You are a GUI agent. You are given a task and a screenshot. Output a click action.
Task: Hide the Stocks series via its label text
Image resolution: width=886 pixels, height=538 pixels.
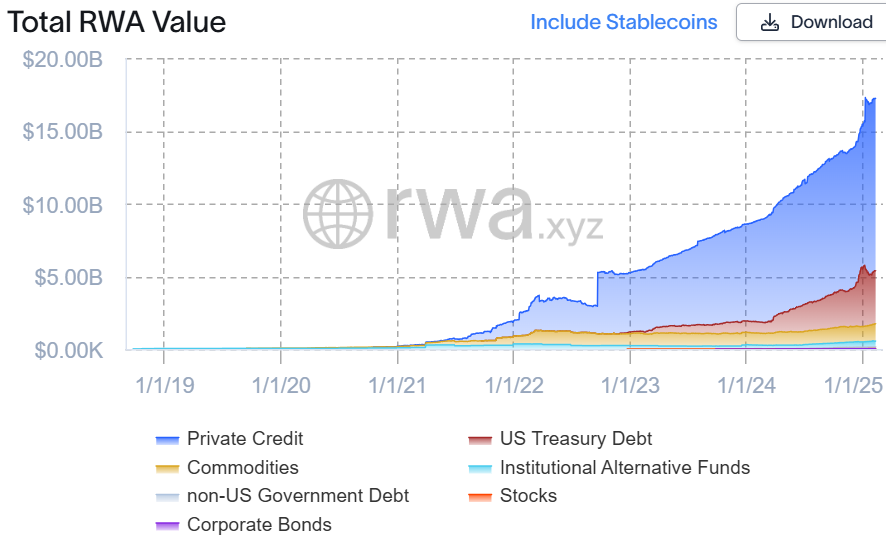pos(528,496)
